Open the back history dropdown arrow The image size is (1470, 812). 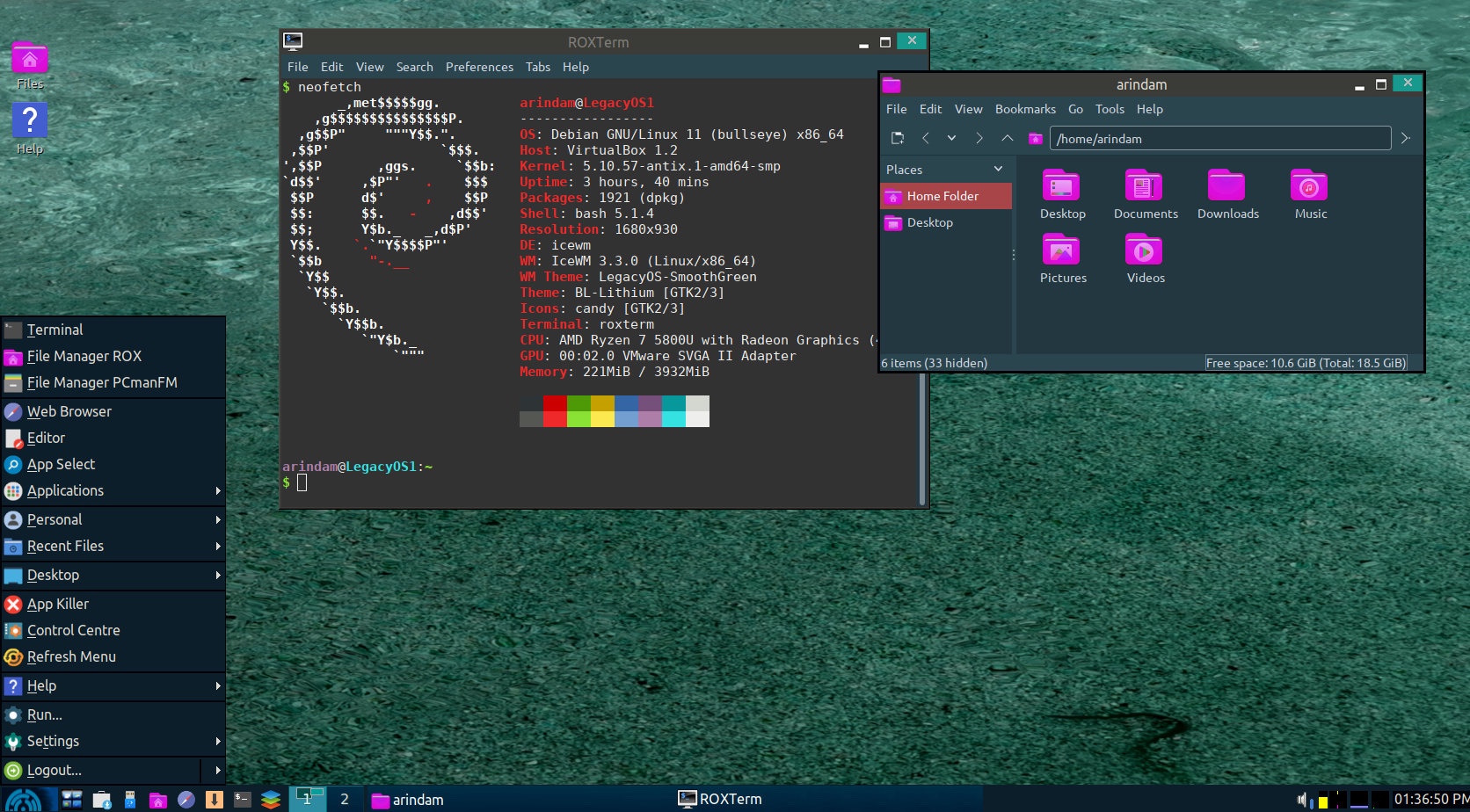(x=951, y=138)
